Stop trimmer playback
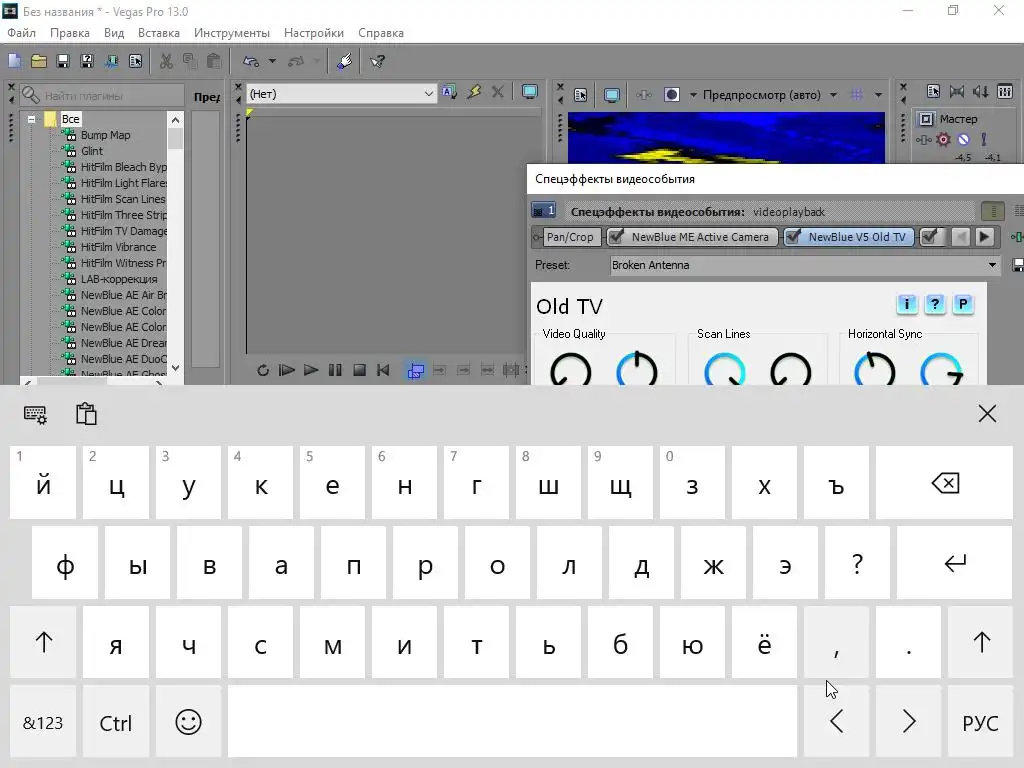This screenshot has width=1024, height=768. (359, 370)
